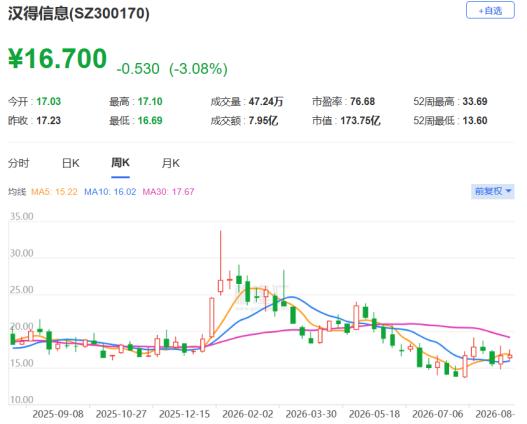527x424 pixels.
Task: Switch to the 分时 chart tab
Action: pyautogui.click(x=19, y=163)
